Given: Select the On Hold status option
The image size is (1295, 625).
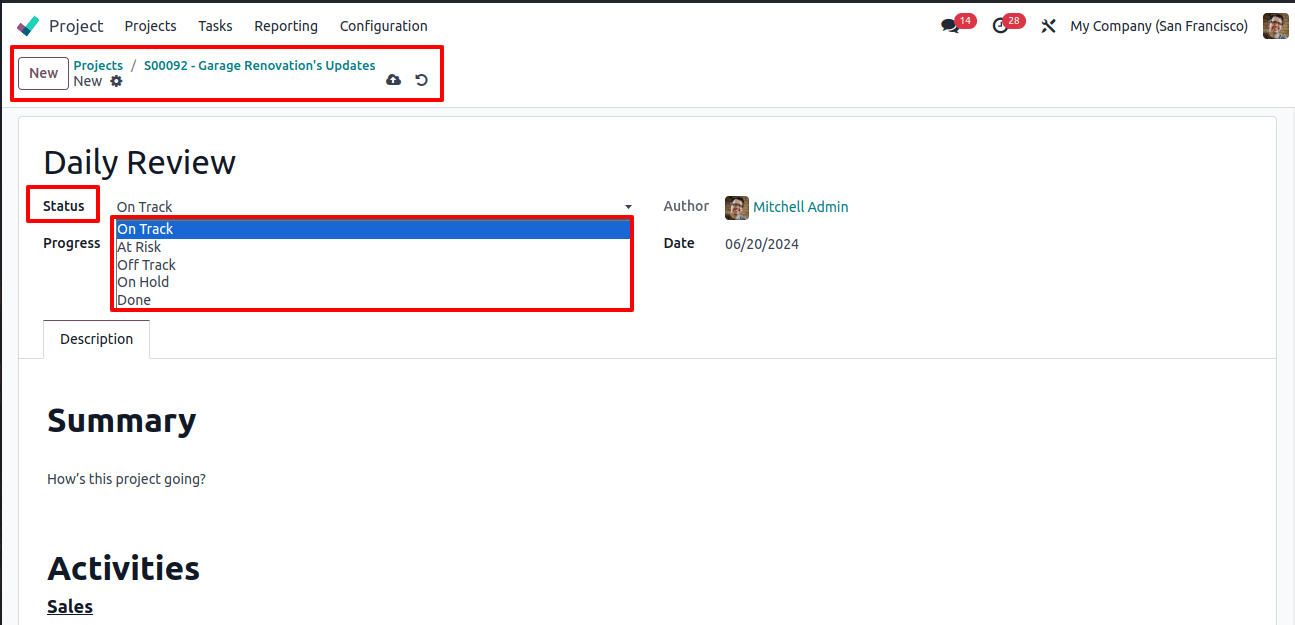Looking at the screenshot, I should (373, 282).
